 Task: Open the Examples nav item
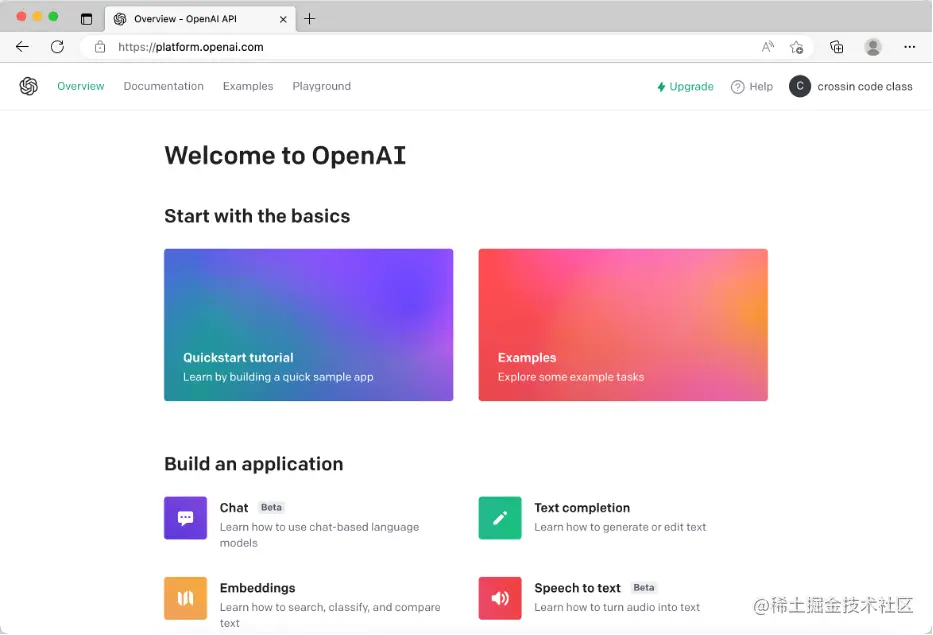pos(248,86)
